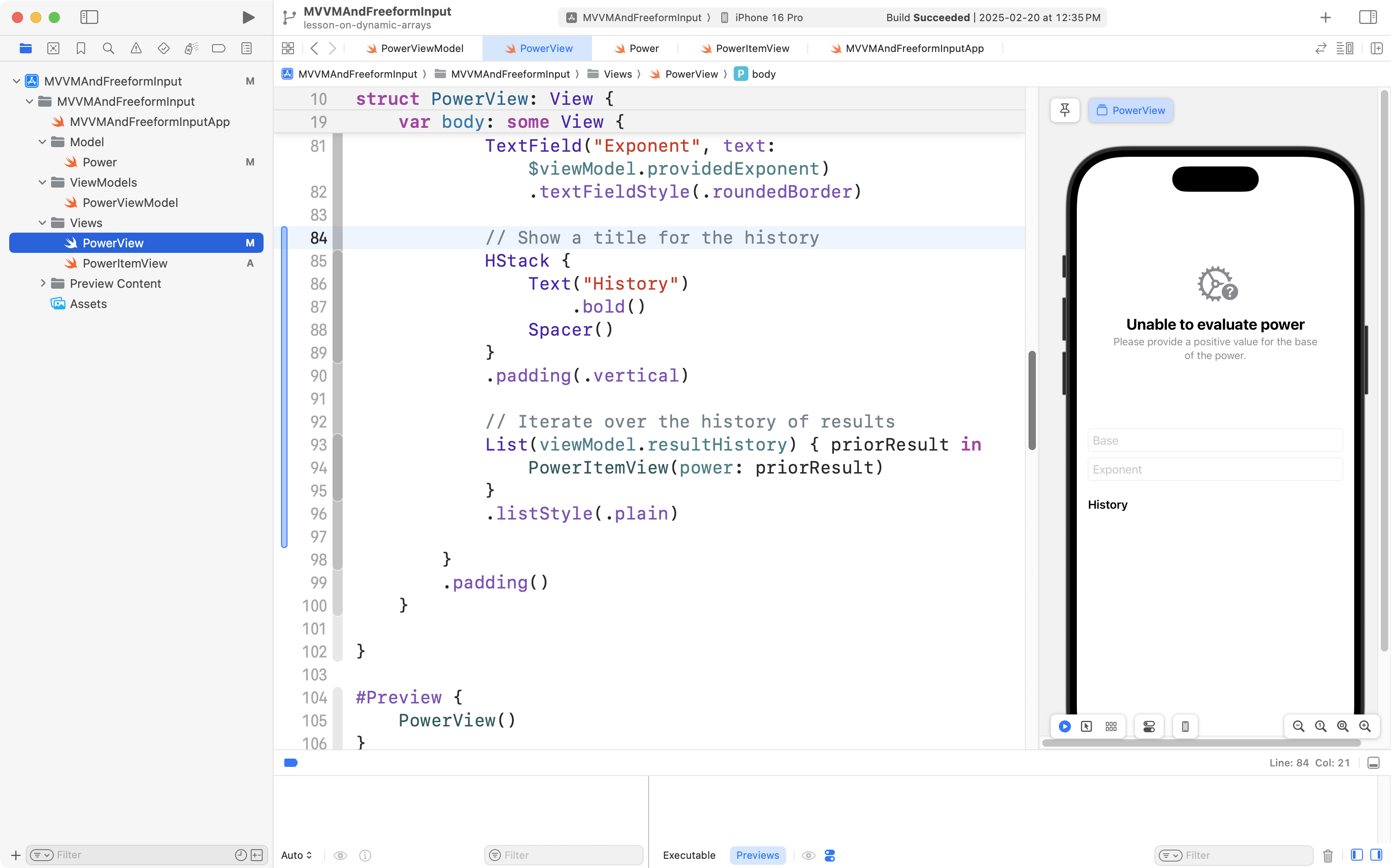
Task: Toggle the right inspector panel
Action: [1368, 17]
